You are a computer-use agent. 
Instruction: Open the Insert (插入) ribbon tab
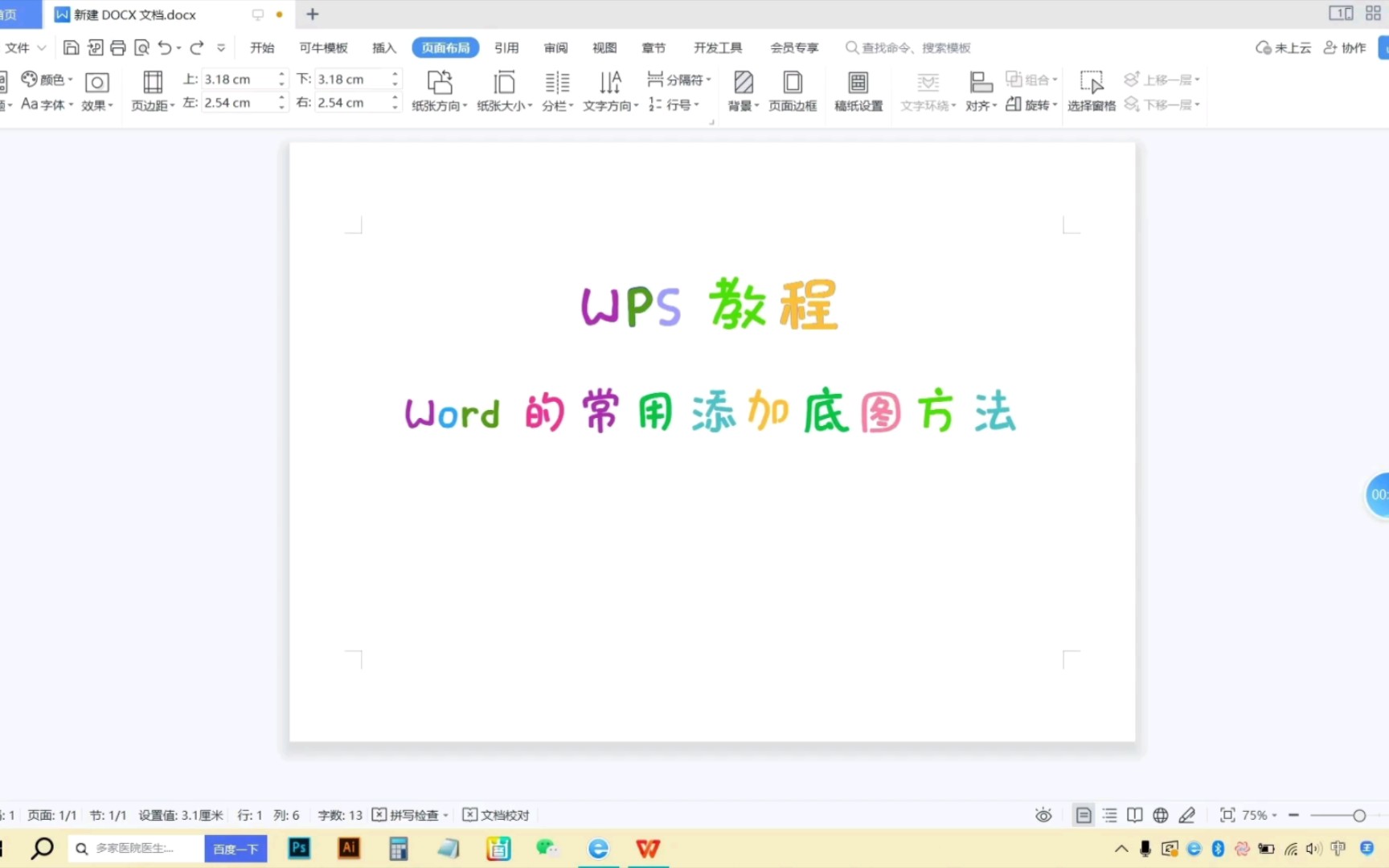pyautogui.click(x=384, y=47)
